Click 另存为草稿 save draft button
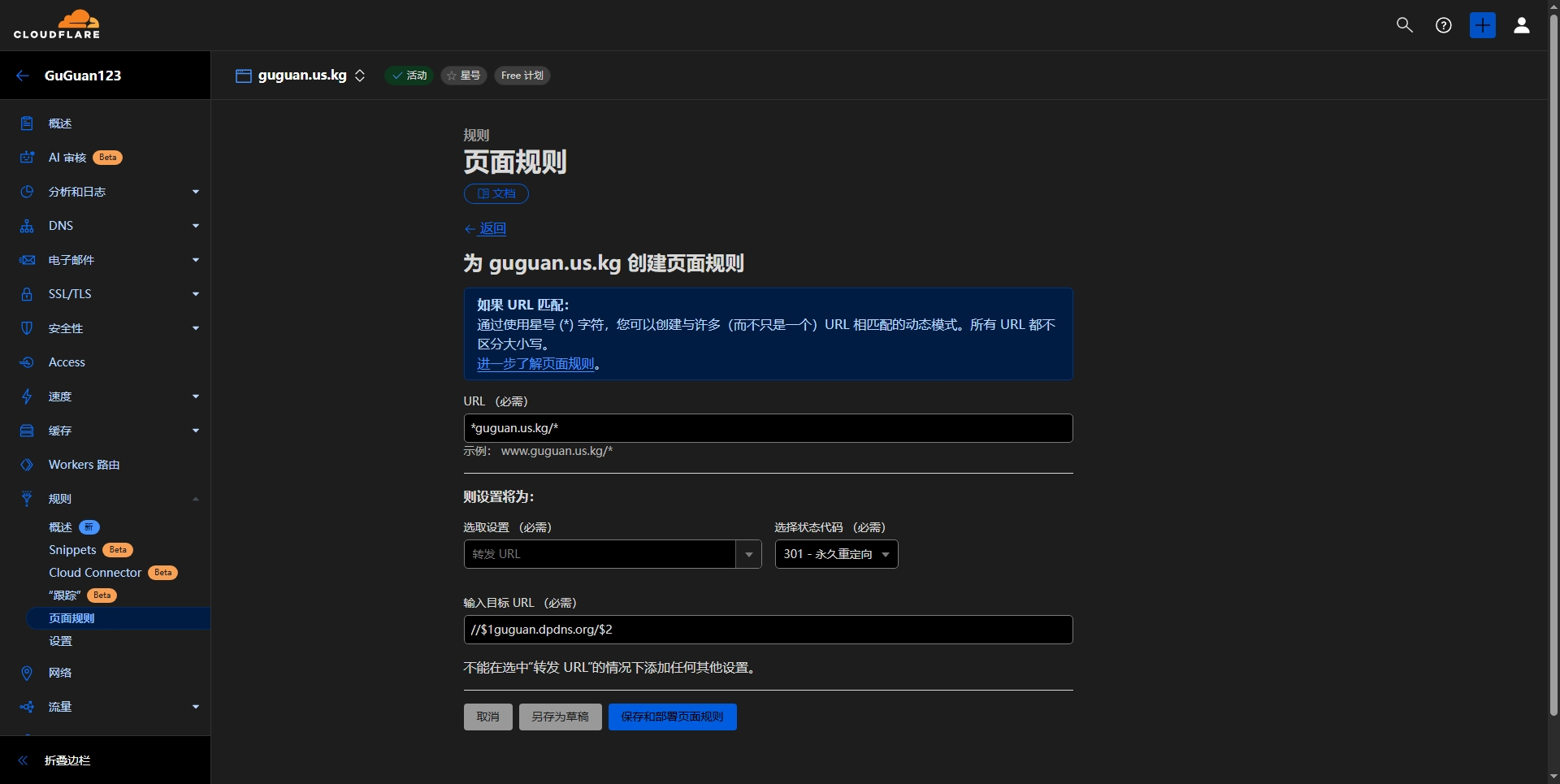Screen dimensions: 1560x784 coord(561,717)
